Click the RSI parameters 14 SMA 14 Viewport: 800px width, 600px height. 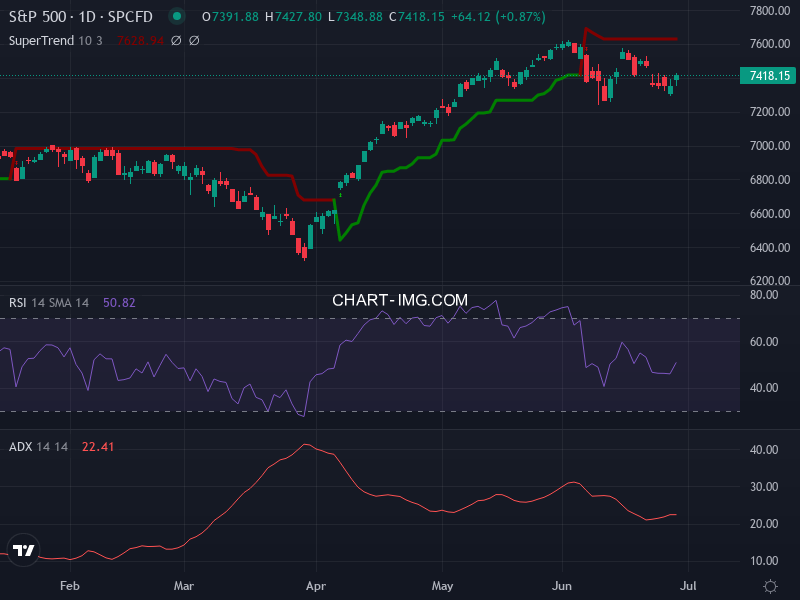pos(60,303)
